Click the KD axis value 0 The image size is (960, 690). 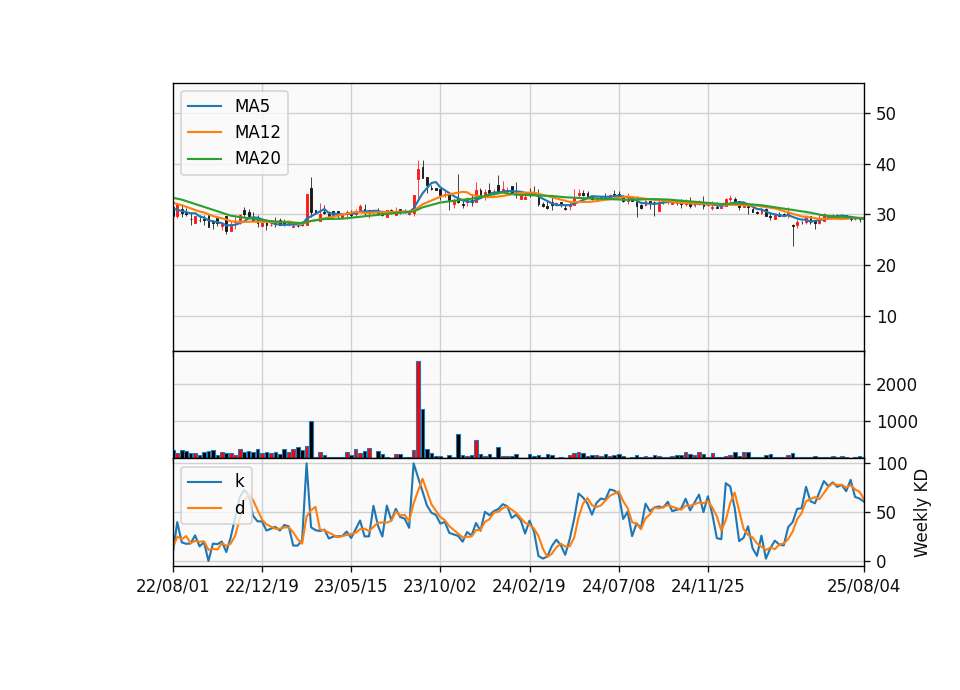[881, 561]
